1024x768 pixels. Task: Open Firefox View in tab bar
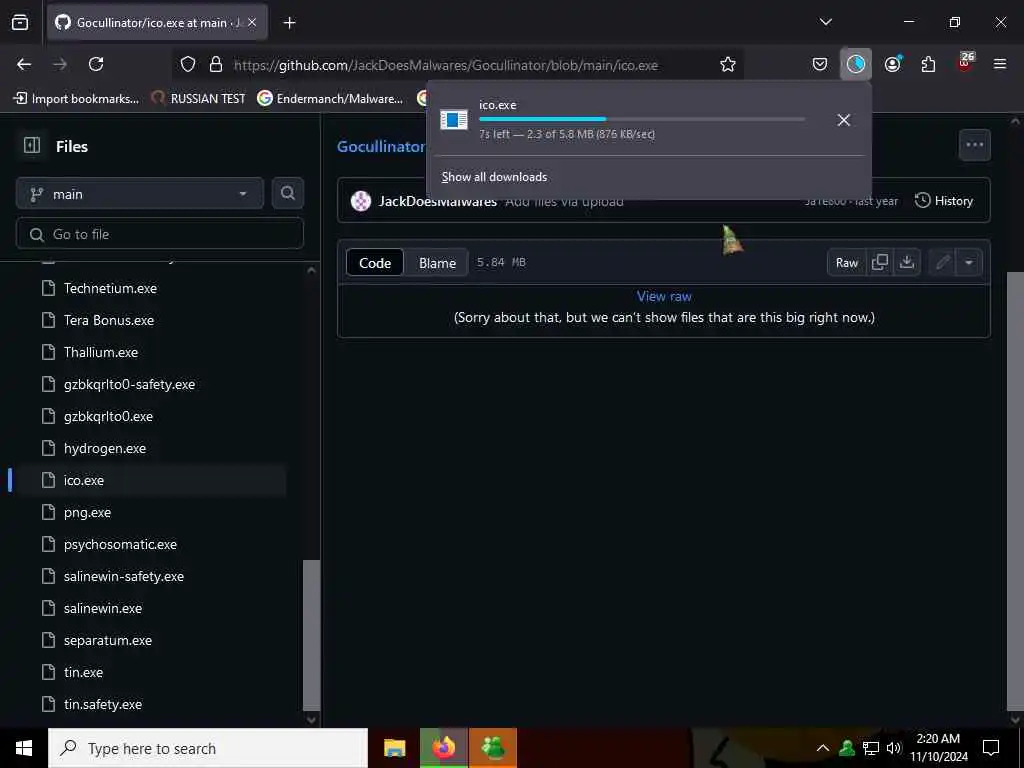[x=20, y=22]
